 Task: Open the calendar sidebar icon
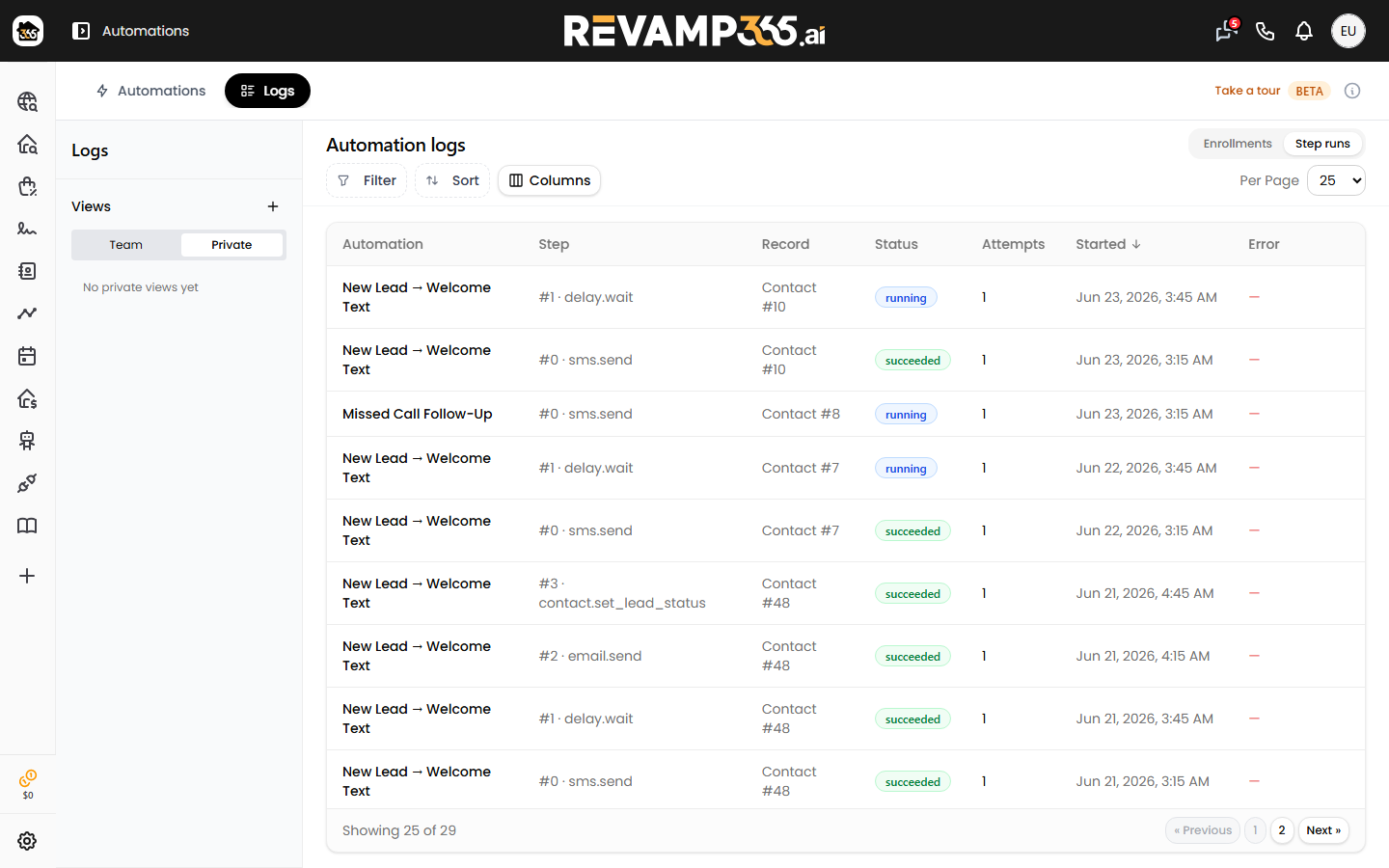[27, 356]
